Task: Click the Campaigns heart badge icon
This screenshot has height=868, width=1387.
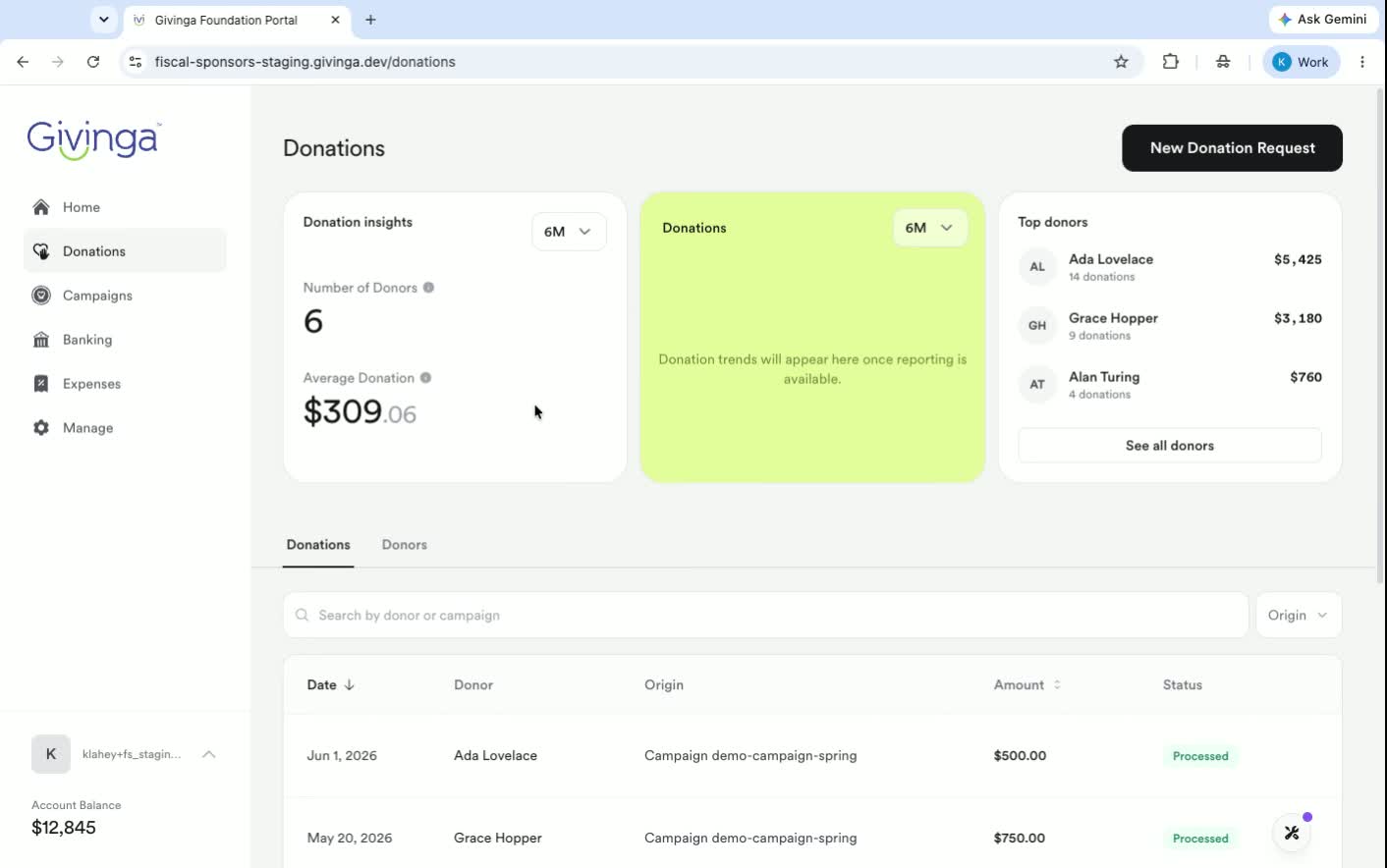Action: pyautogui.click(x=41, y=296)
